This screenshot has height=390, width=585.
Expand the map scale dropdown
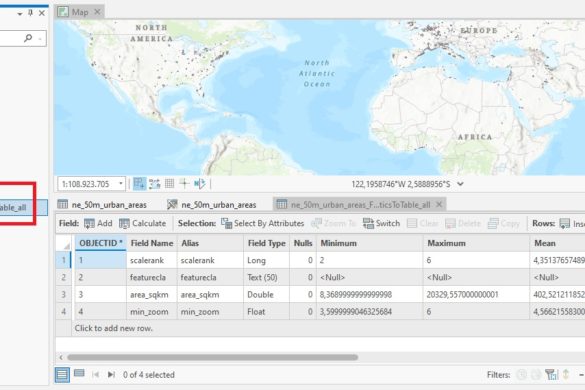tap(121, 184)
